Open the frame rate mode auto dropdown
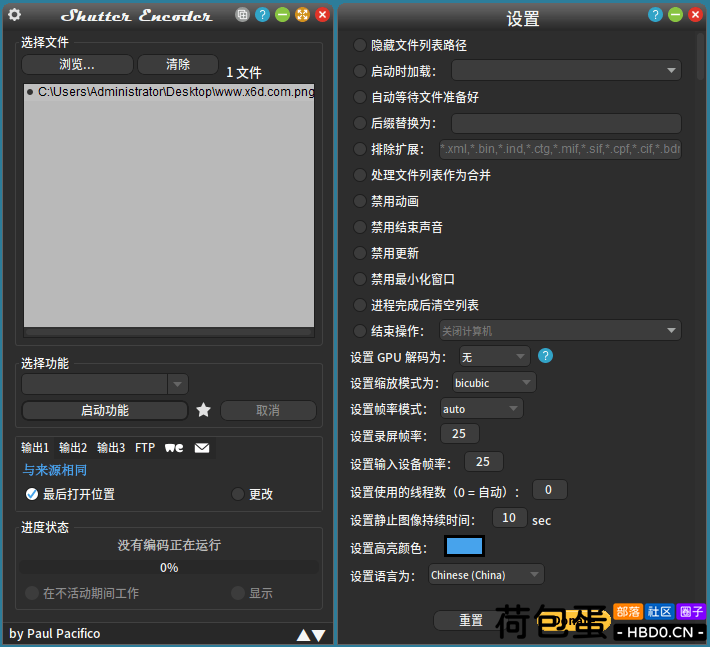The width and height of the screenshot is (710, 647). click(482, 408)
